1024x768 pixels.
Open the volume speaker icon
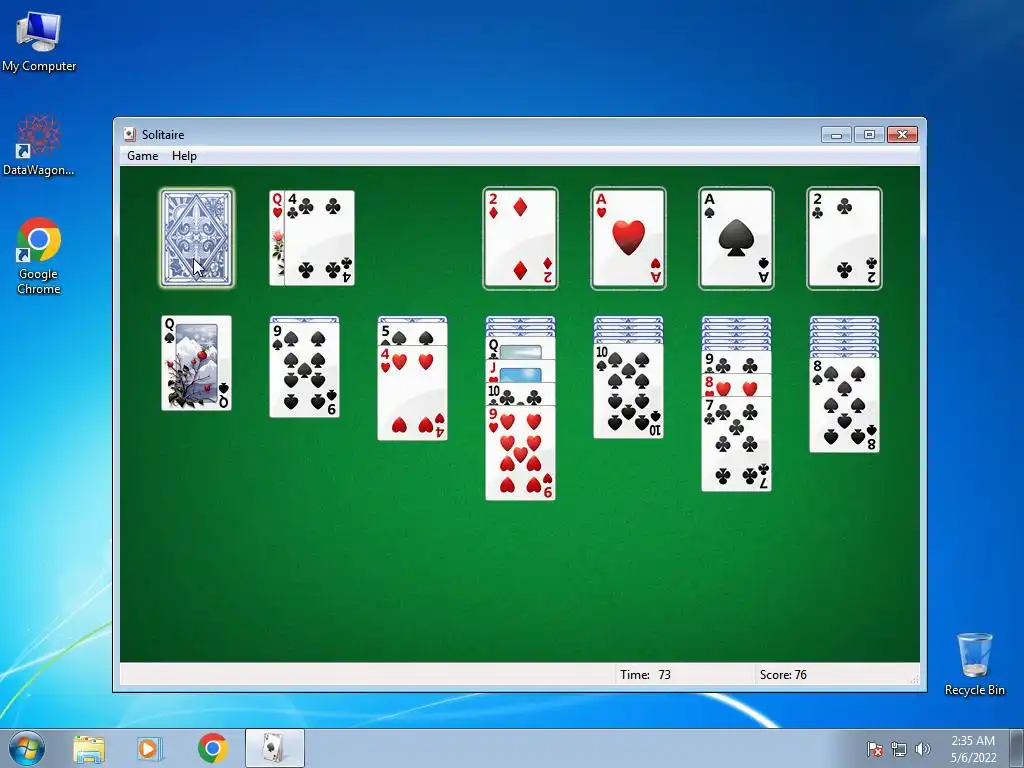pyautogui.click(x=922, y=749)
